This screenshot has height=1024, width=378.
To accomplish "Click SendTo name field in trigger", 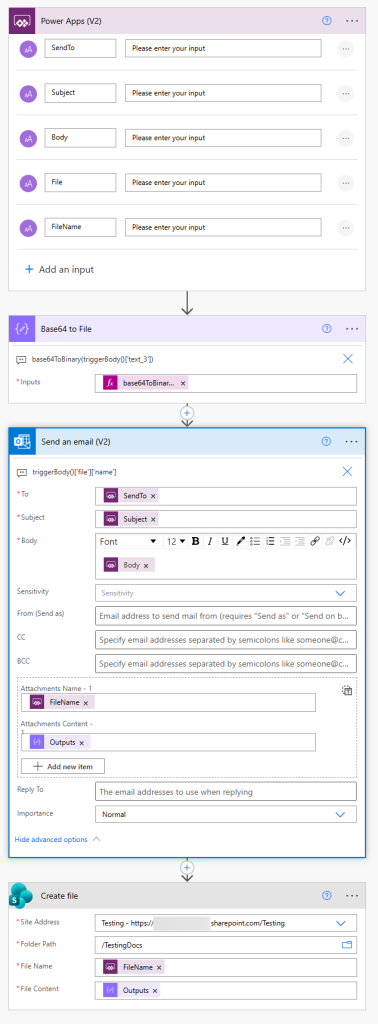I will tap(80, 48).
